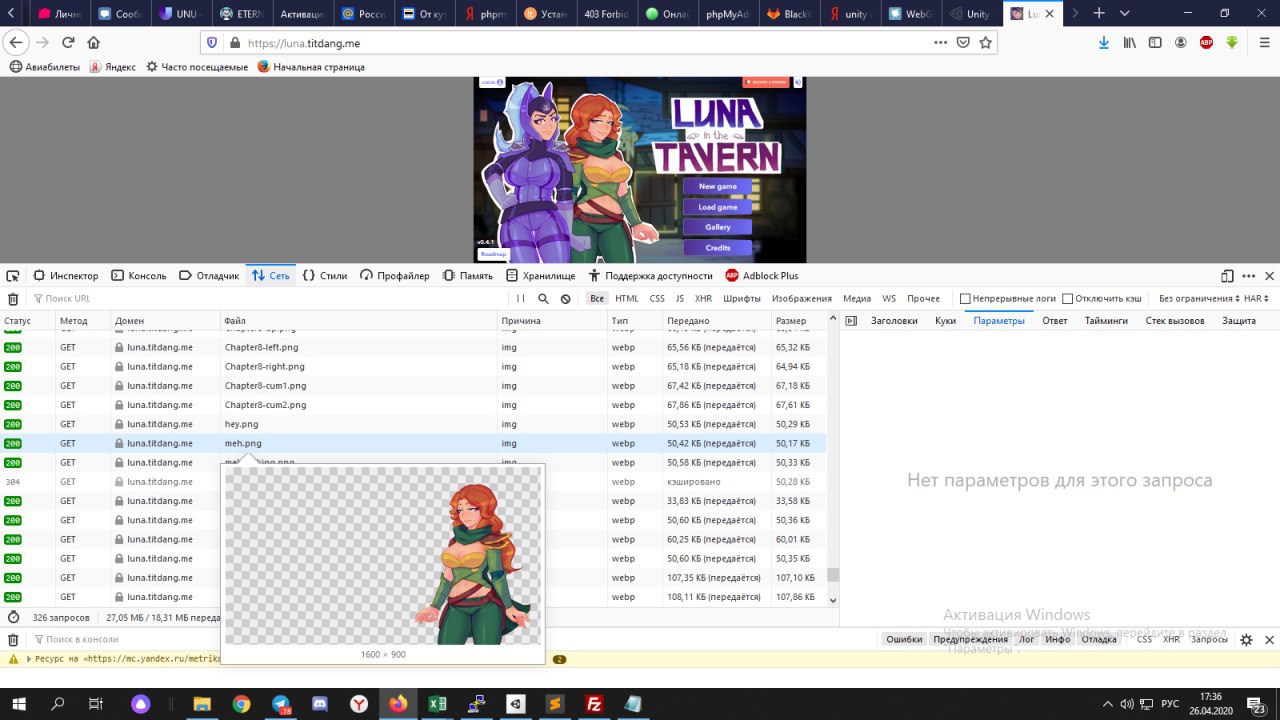
Task: Click Gallery in the game menu
Action: (x=717, y=227)
